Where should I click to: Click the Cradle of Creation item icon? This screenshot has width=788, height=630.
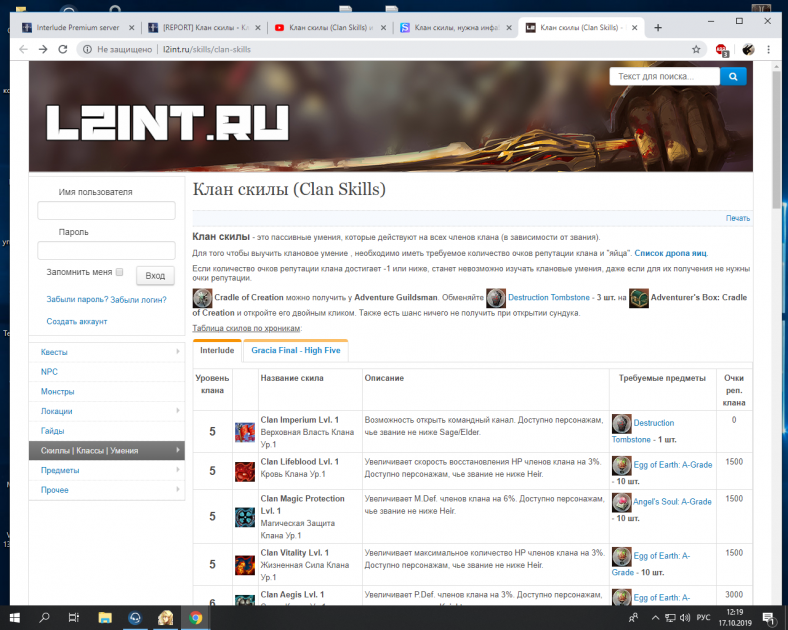(202, 298)
